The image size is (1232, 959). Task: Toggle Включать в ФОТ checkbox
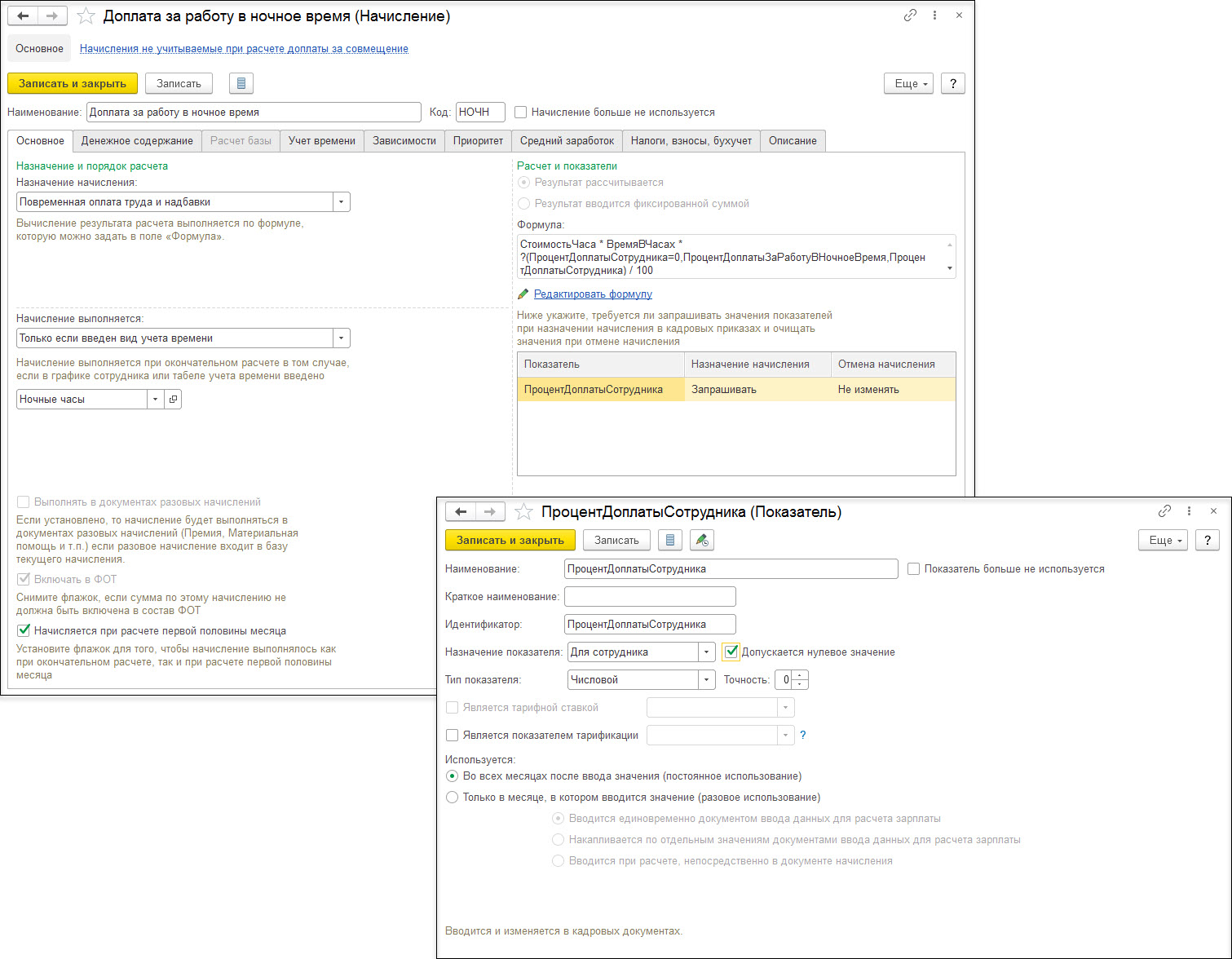(x=24, y=579)
